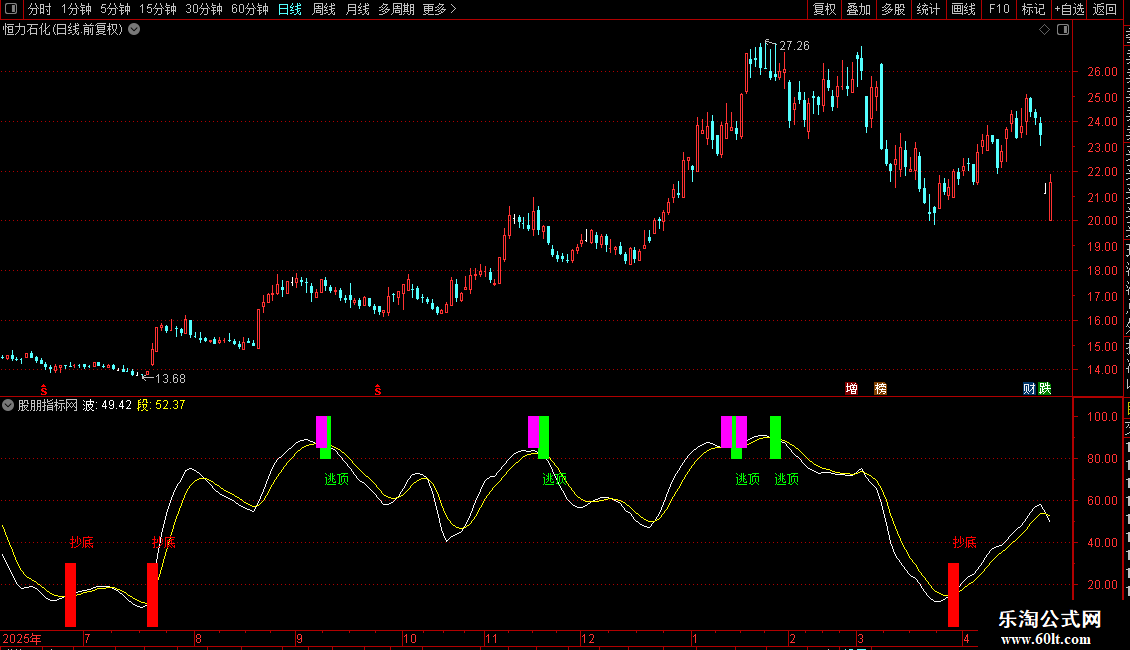Viewport: 1130px width, 650px height.
Task: Activate the 画线 drawing tools
Action: (964, 9)
